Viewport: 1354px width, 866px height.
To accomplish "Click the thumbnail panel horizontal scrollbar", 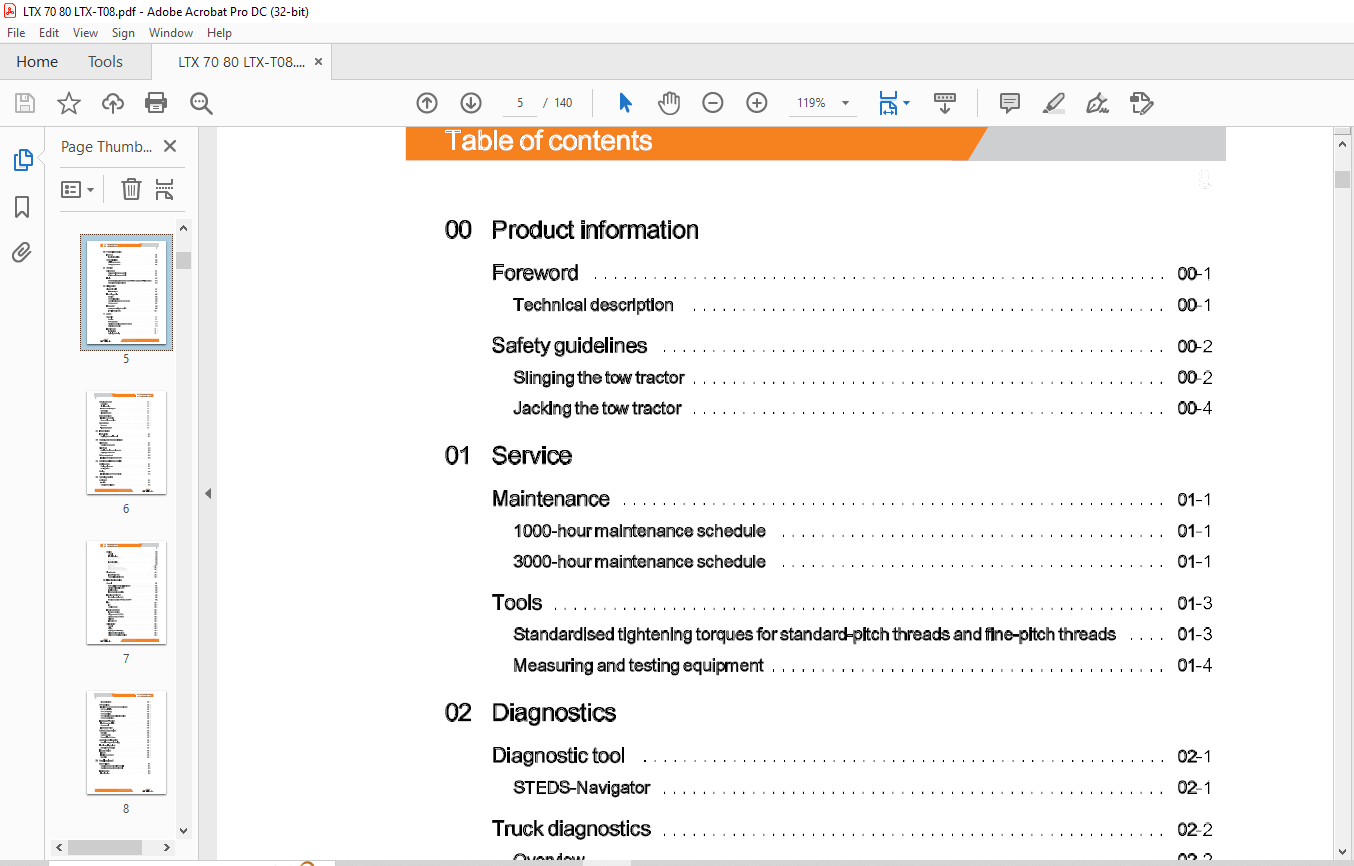I will (105, 847).
